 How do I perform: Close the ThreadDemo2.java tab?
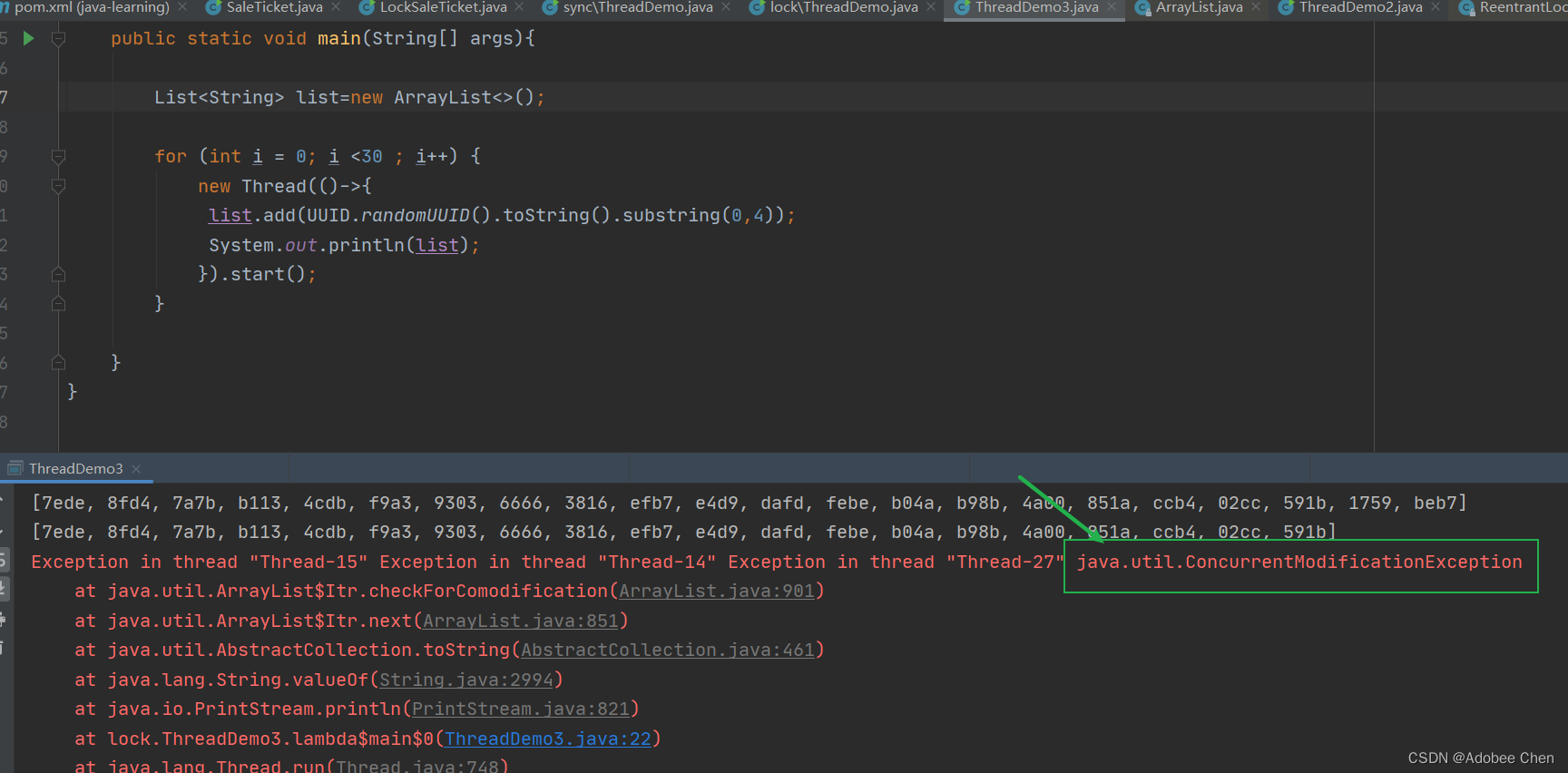[x=1436, y=7]
